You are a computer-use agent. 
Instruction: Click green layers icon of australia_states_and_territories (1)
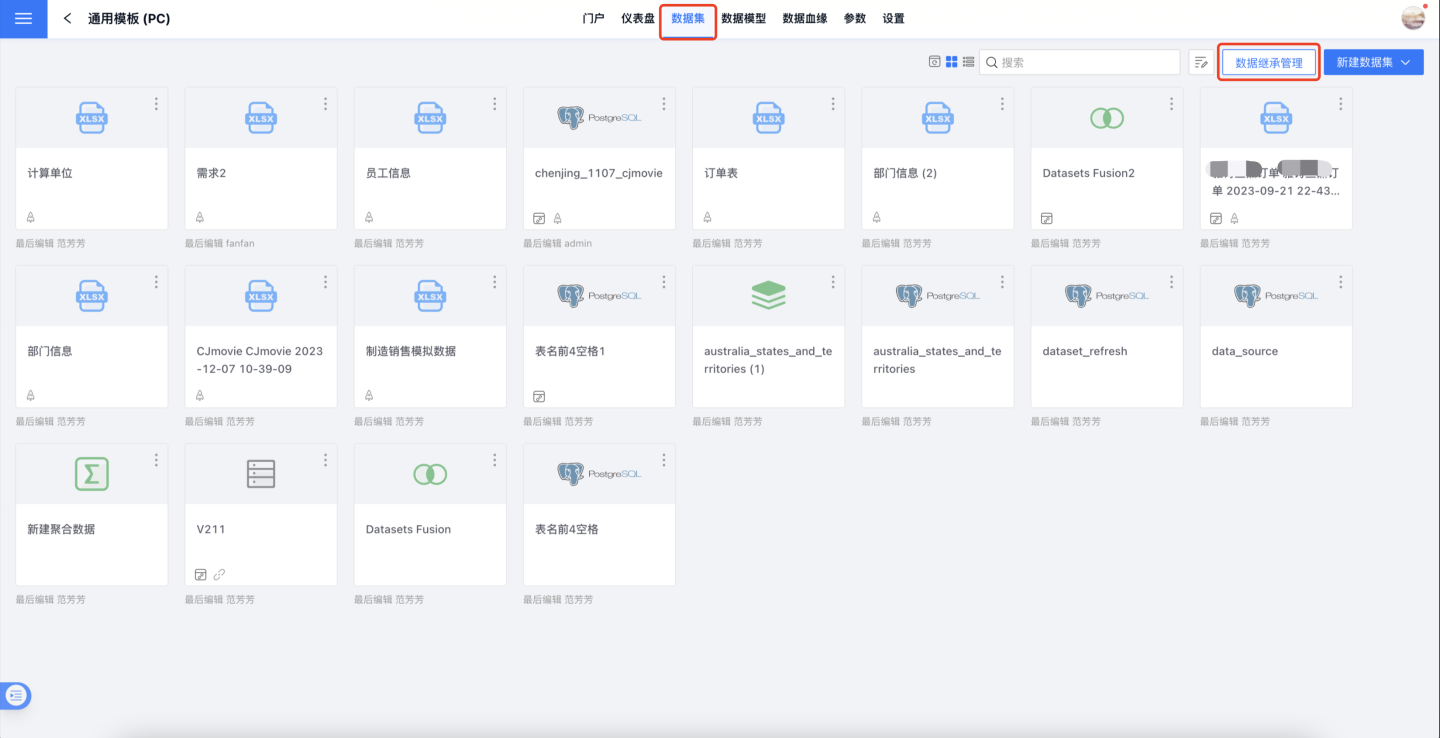click(768, 295)
